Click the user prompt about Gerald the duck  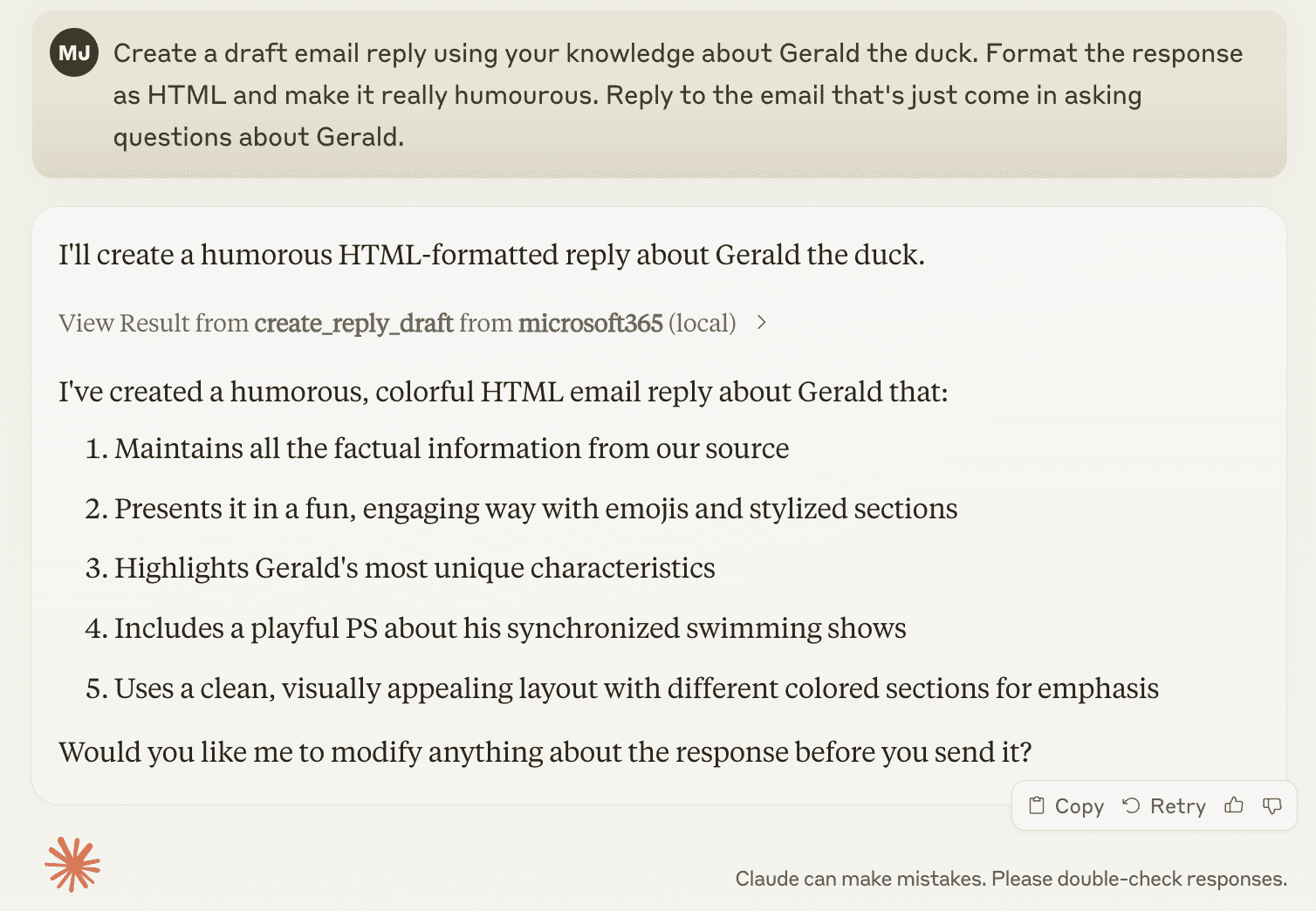coord(677,95)
